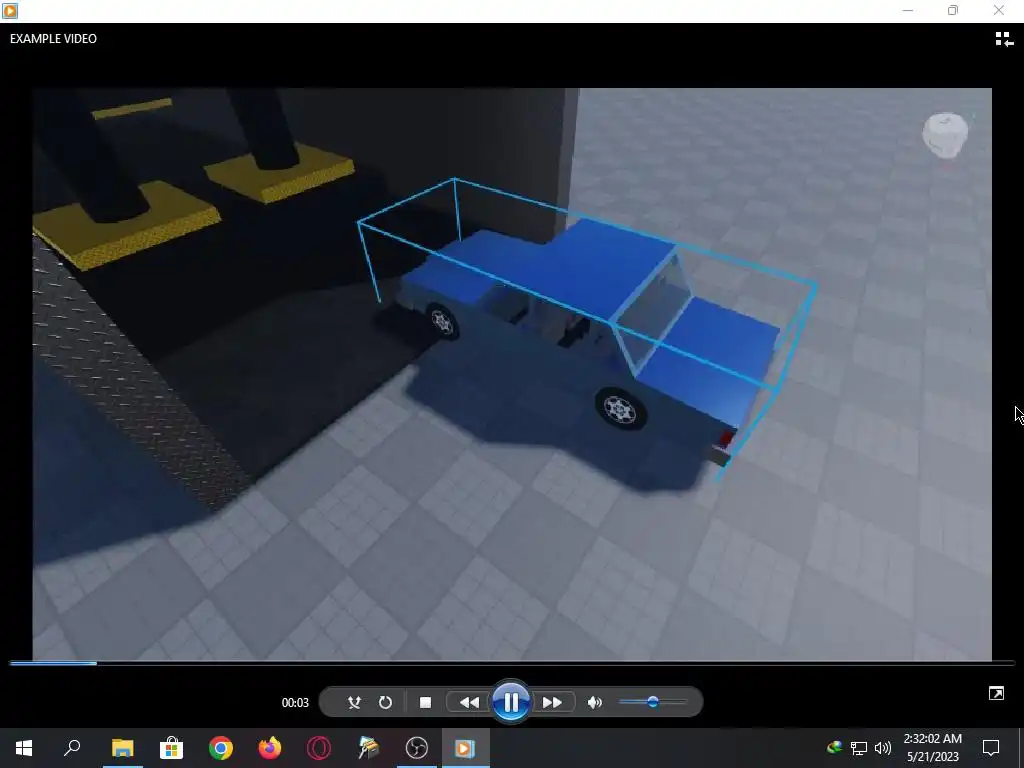This screenshot has width=1024, height=768.
Task: Skip forward to next track
Action: point(552,703)
